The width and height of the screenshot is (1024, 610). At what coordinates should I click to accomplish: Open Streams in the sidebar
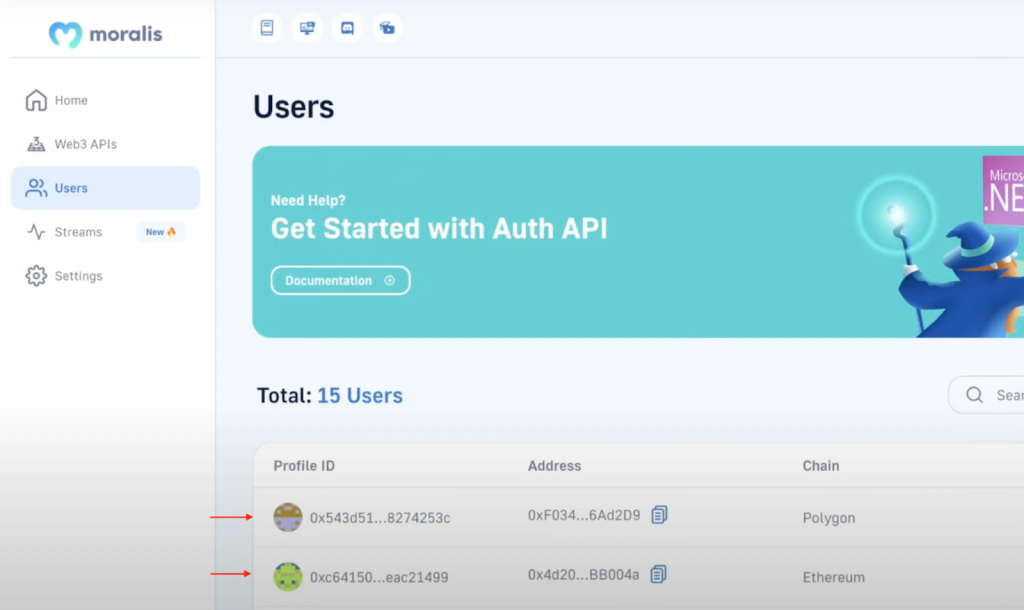coord(105,232)
